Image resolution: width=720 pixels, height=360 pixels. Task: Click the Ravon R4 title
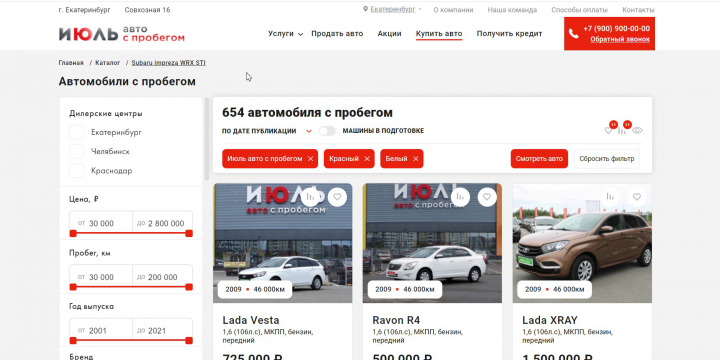tap(396, 320)
